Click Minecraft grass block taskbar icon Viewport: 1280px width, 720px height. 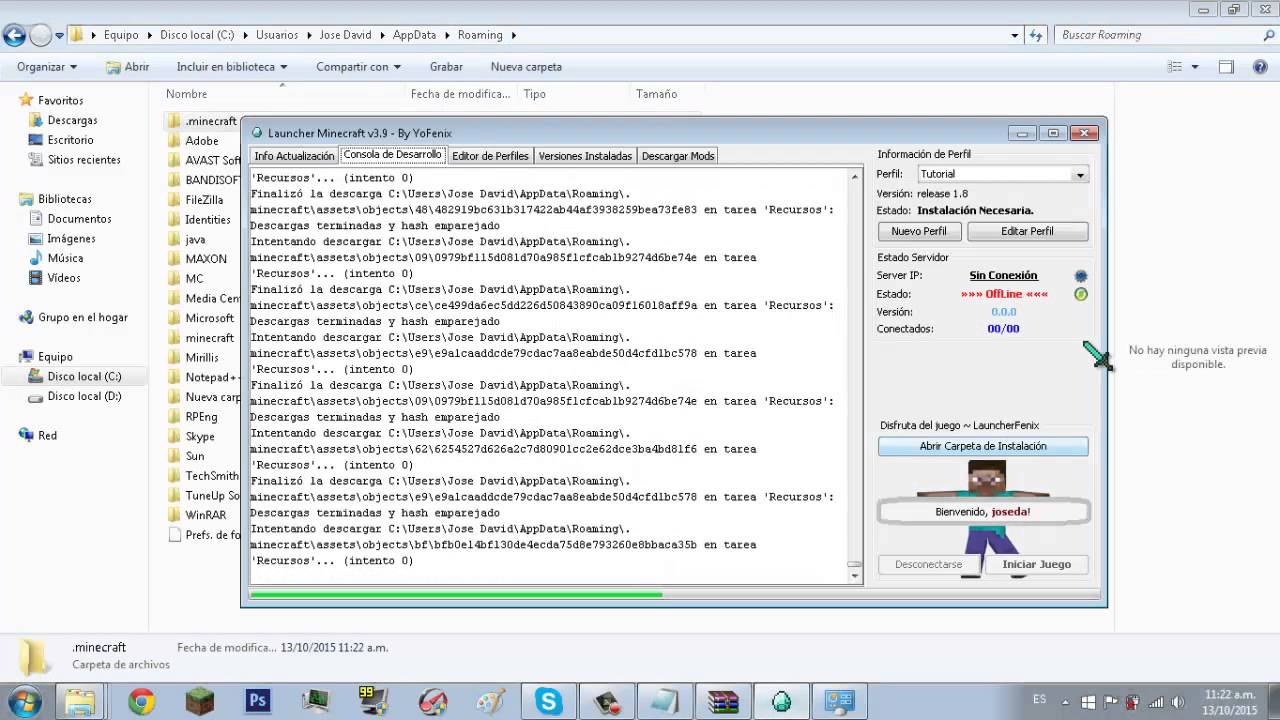point(200,701)
